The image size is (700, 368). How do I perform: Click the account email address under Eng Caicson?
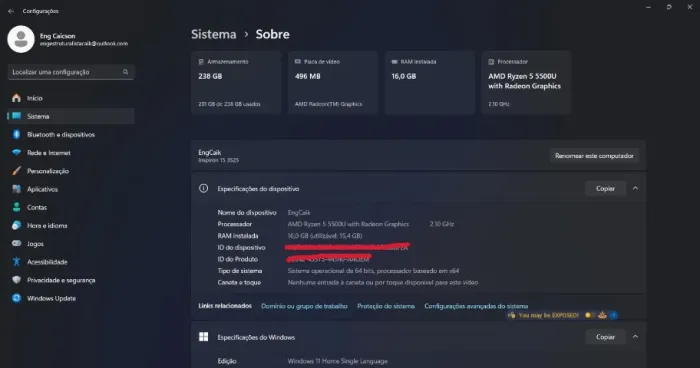(84, 44)
